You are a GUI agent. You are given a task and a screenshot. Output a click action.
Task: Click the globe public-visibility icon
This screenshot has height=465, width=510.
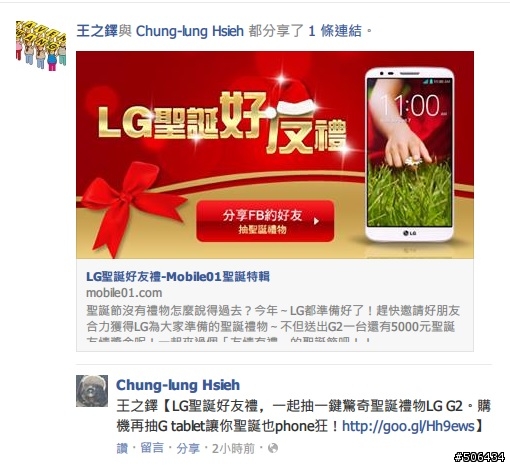coord(273,448)
